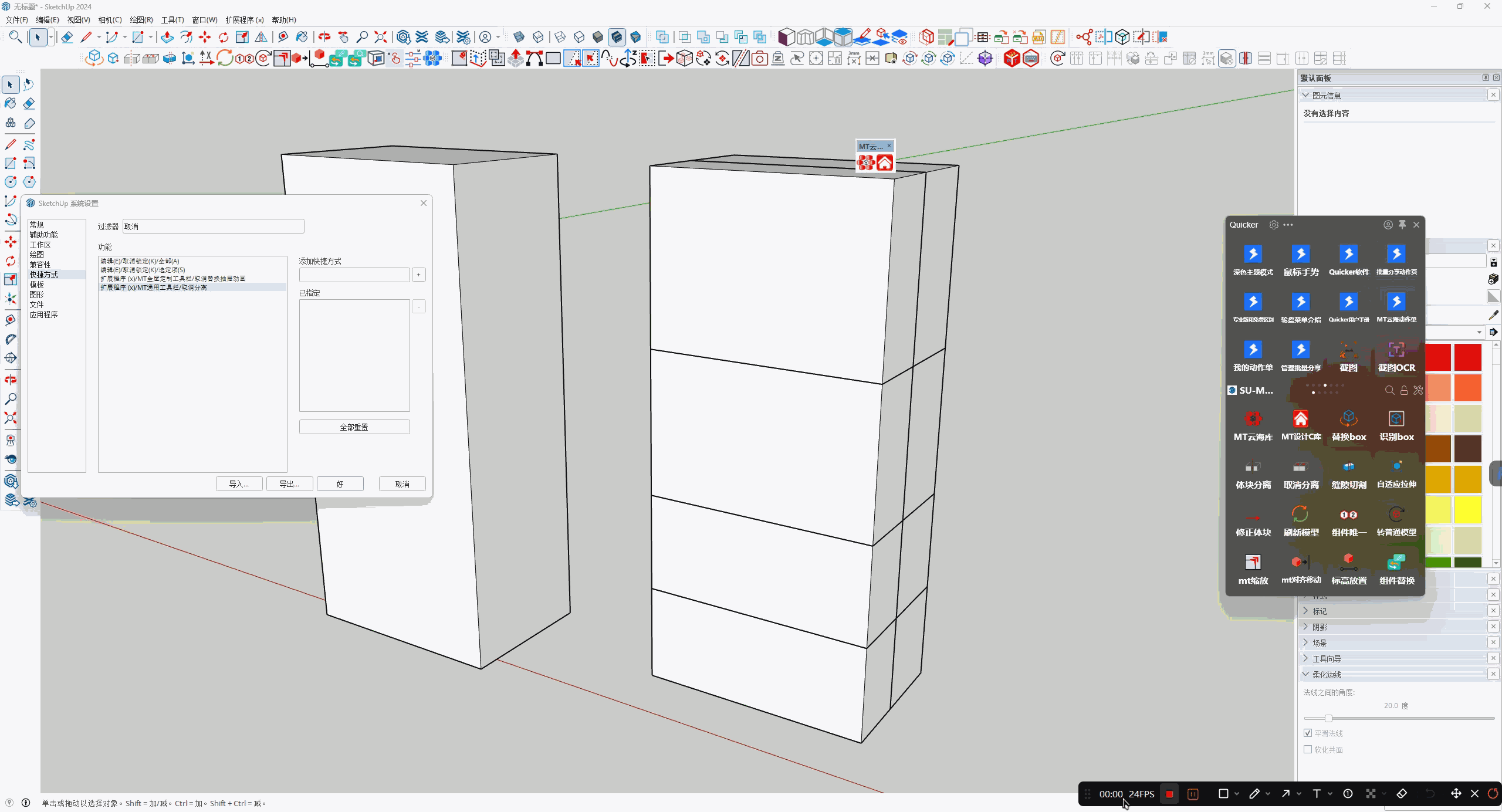Select the Lasso select tool in left toolbar
The height and width of the screenshot is (812, 1502).
pos(29,84)
